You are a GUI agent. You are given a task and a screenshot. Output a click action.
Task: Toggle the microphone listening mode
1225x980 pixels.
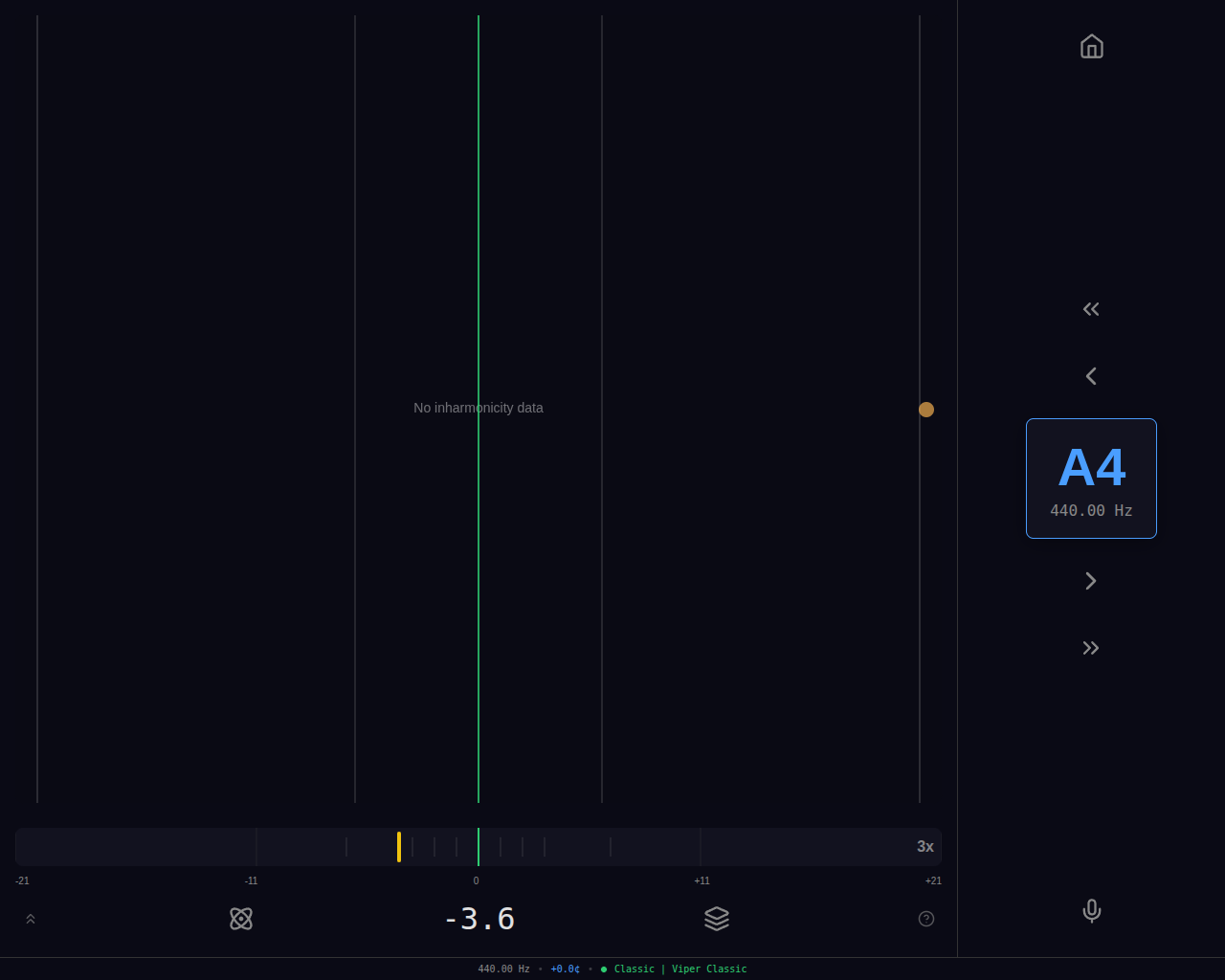pyautogui.click(x=1091, y=911)
